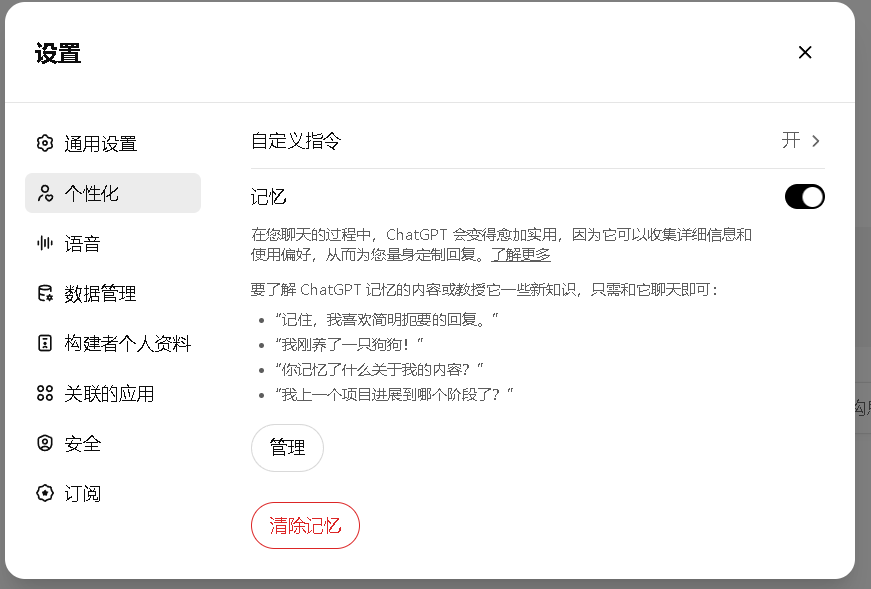Select the profile card icon for 构建者个人资料

(44, 343)
